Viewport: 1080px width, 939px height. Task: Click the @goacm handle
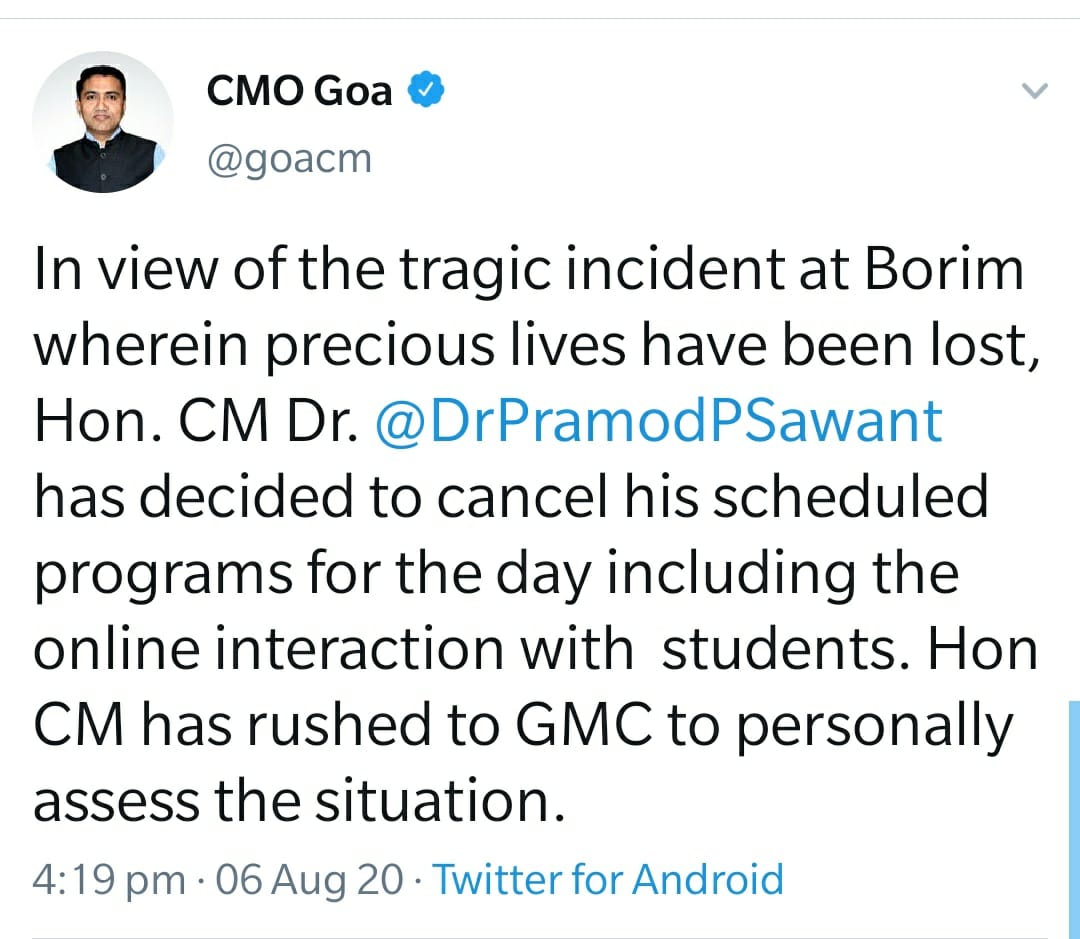tap(289, 158)
